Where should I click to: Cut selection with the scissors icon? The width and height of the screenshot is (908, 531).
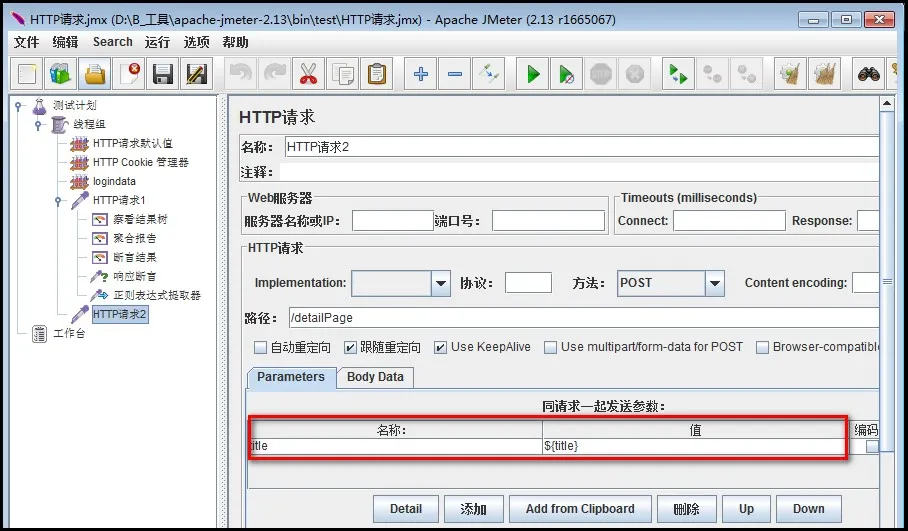pos(308,74)
